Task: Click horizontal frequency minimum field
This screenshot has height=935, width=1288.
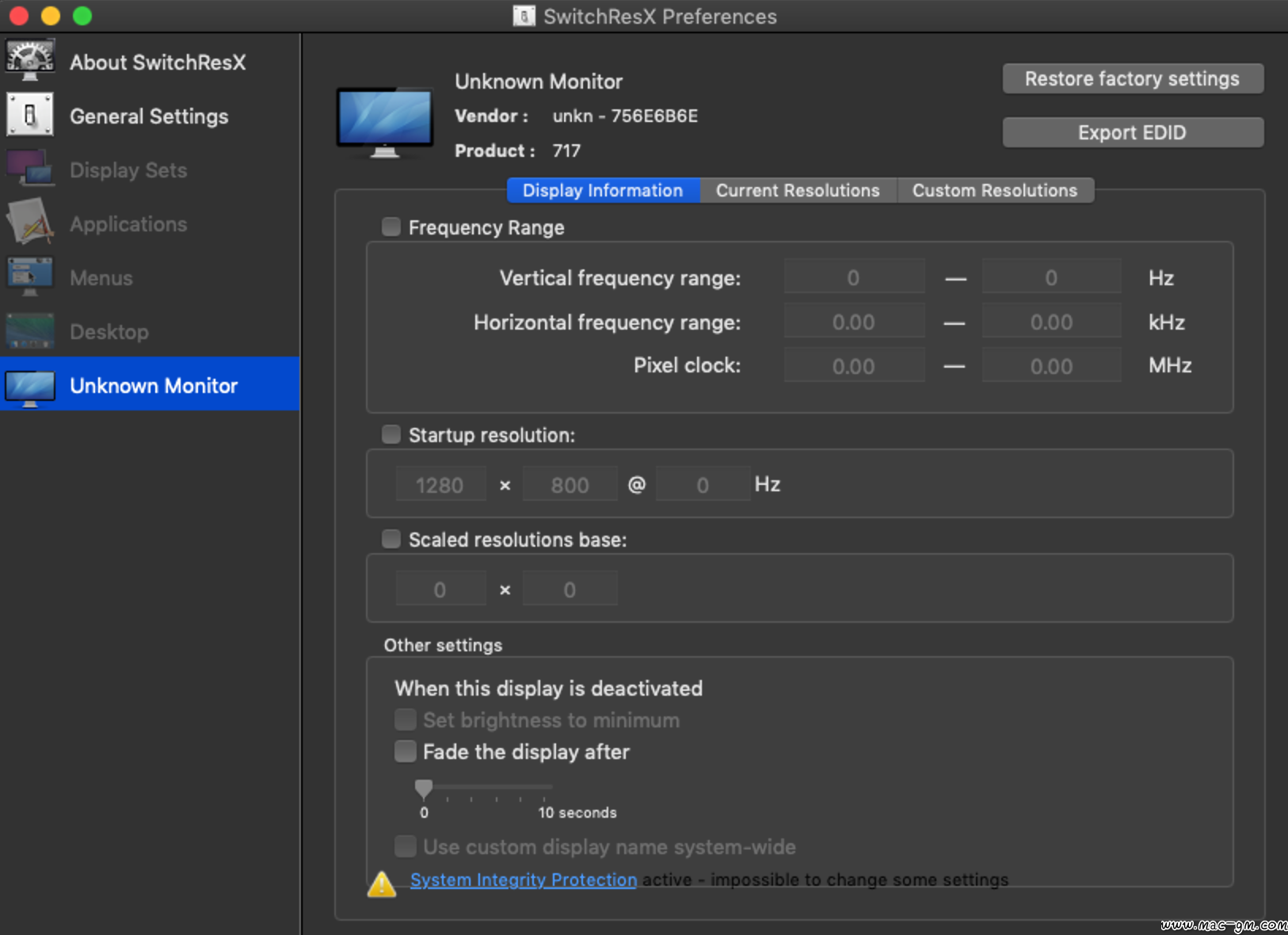Action: pos(854,322)
